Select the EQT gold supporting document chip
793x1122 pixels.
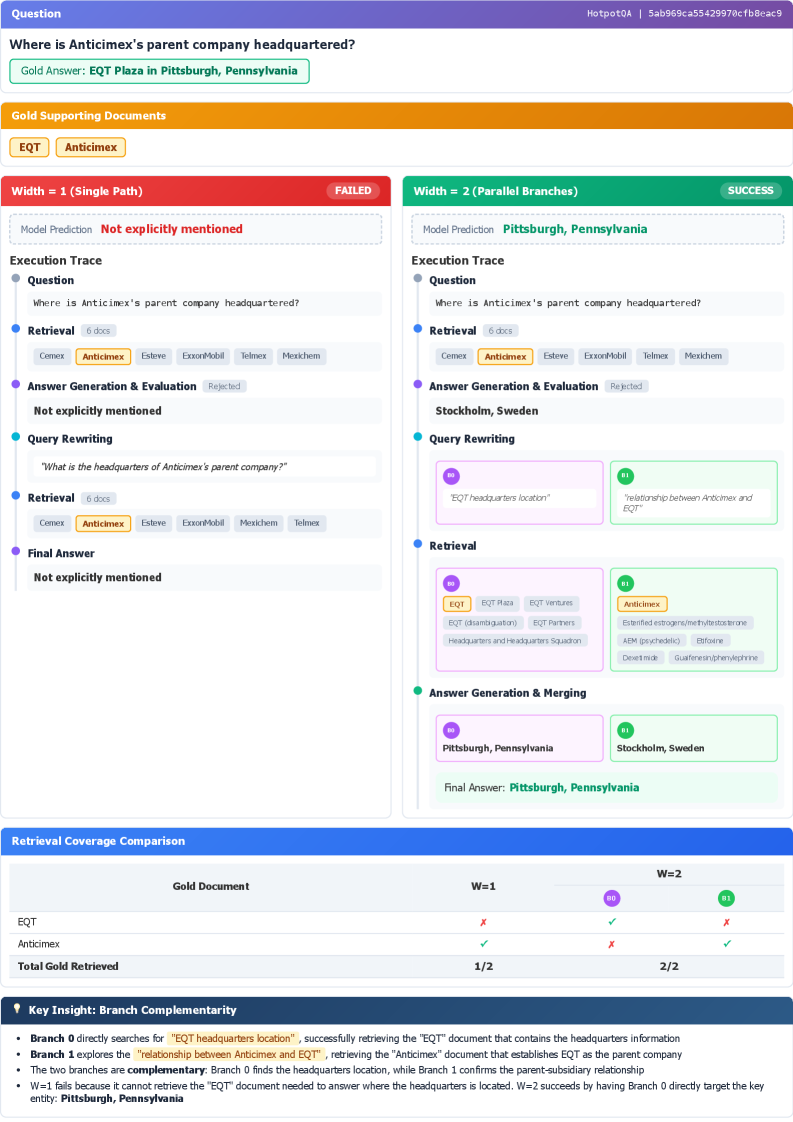pyautogui.click(x=29, y=147)
